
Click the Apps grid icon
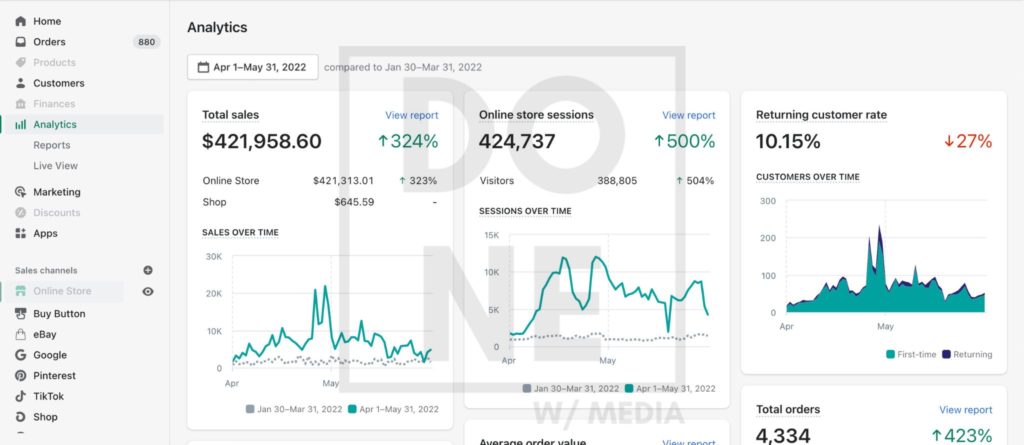[20, 233]
